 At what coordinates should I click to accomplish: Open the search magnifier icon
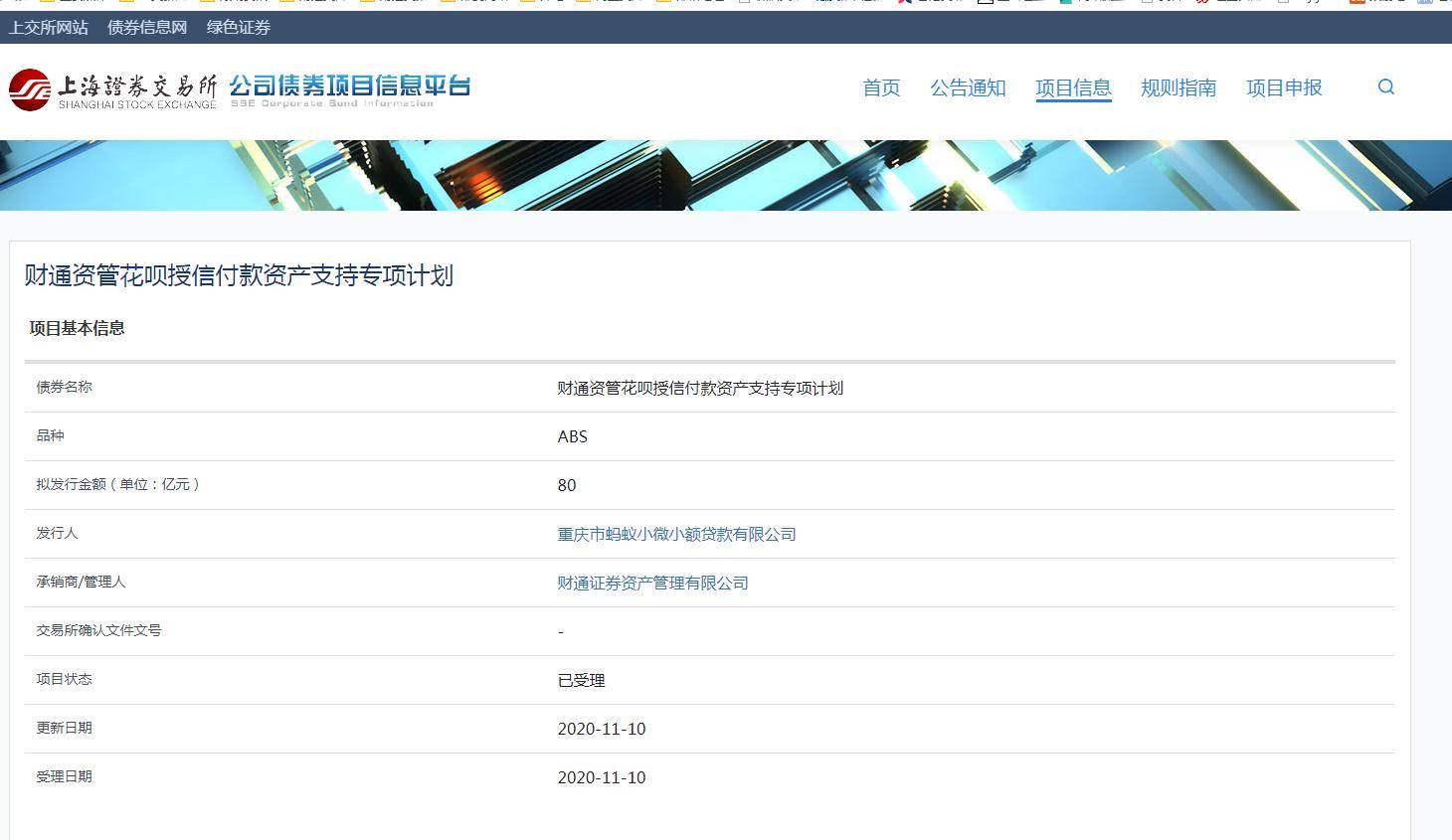[1385, 87]
